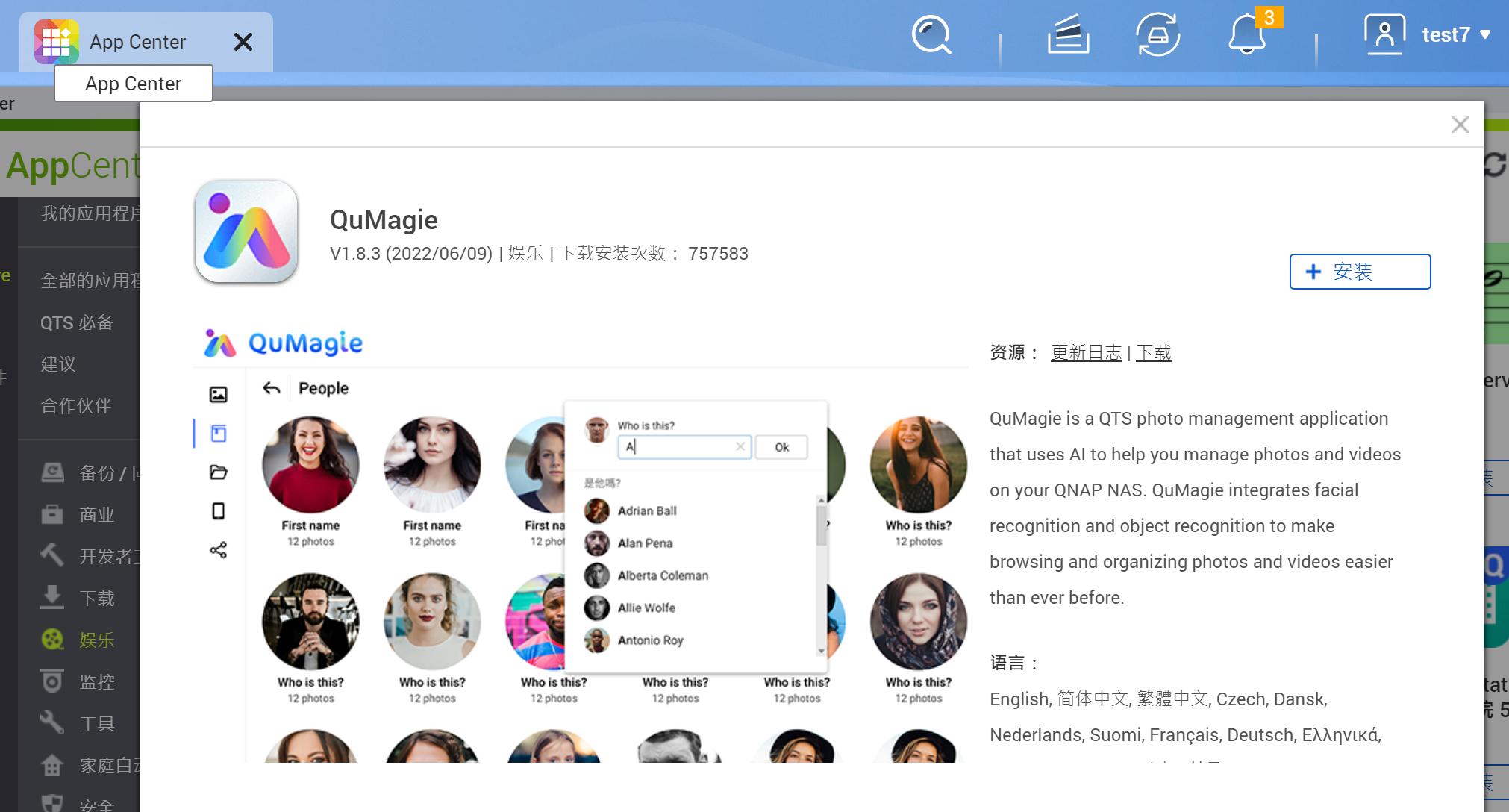Click the 下载 download link under resources
Screen dimensions: 1509x812
pyautogui.click(x=1153, y=352)
